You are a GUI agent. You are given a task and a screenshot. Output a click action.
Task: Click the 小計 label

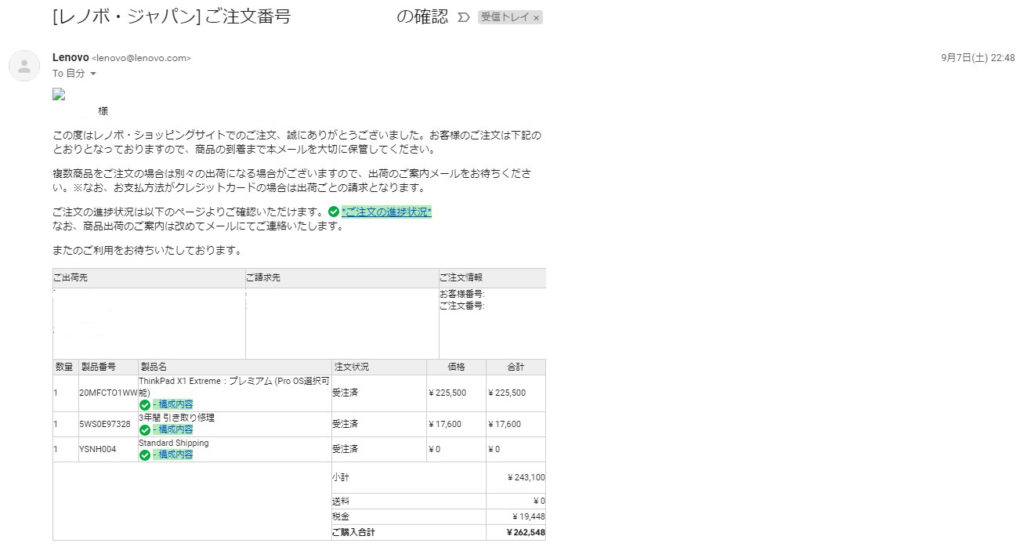340,478
